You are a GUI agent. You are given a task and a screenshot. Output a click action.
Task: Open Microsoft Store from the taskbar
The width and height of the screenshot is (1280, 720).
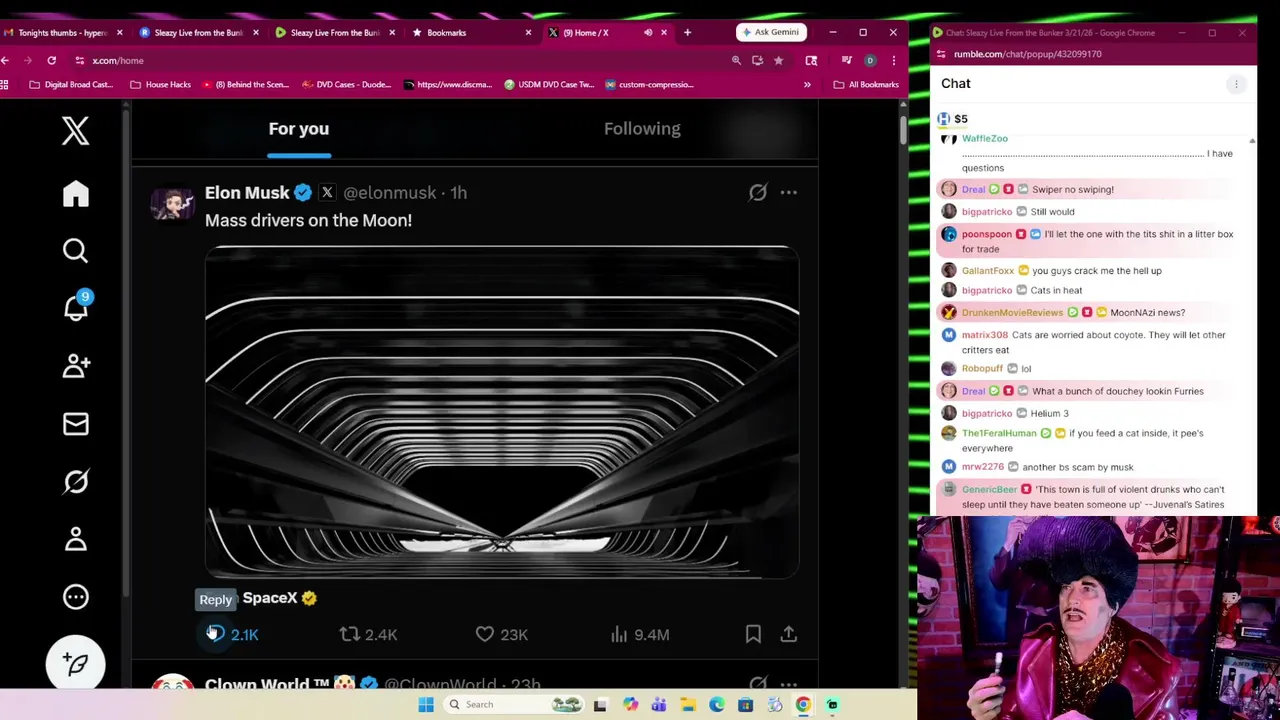745,705
